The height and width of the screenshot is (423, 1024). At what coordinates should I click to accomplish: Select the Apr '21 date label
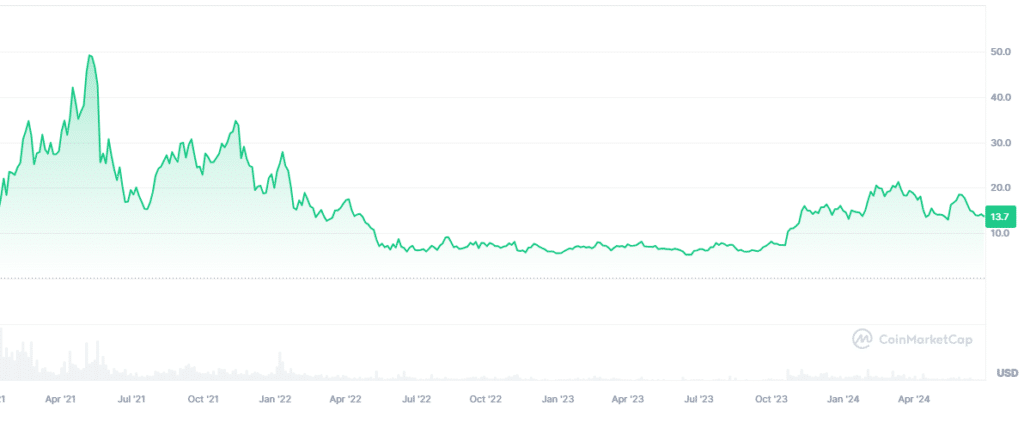(x=62, y=399)
